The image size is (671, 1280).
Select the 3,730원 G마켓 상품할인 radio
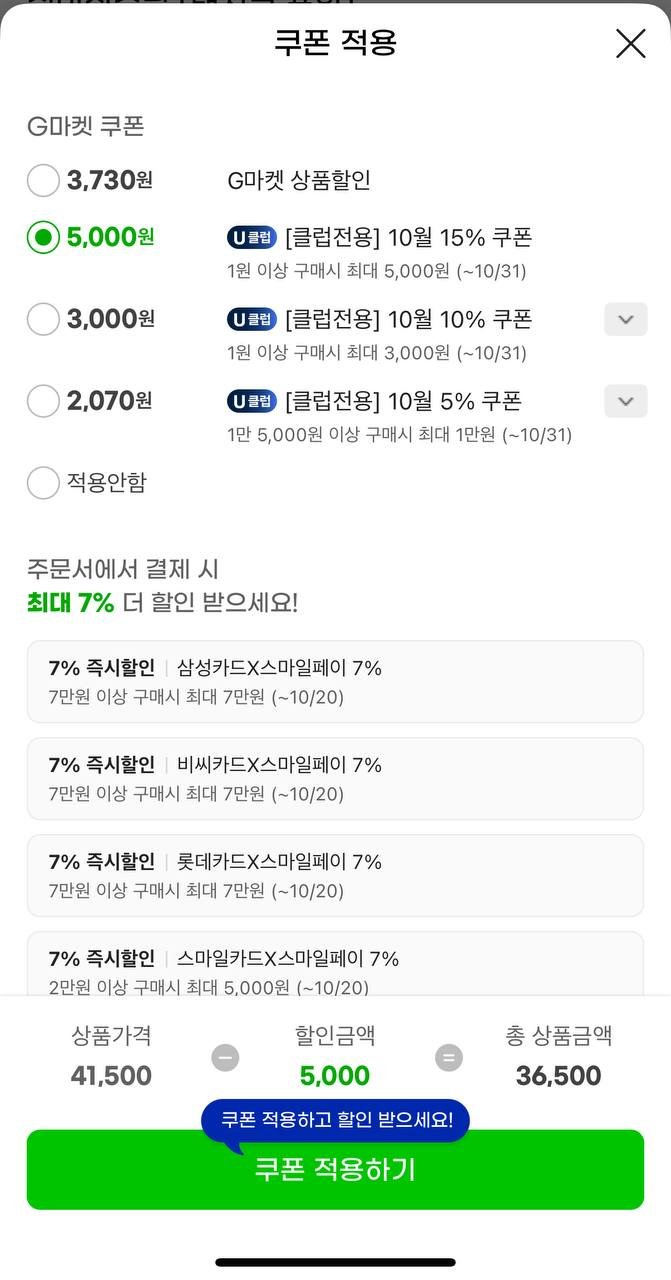pos(43,181)
